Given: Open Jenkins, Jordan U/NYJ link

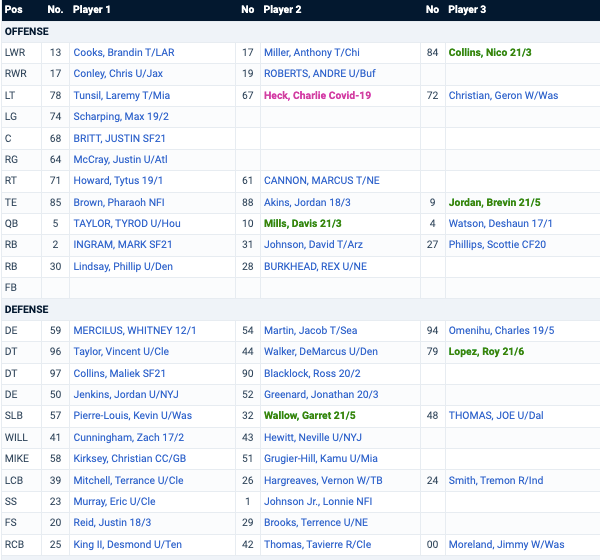Looking at the screenshot, I should coord(126,394).
